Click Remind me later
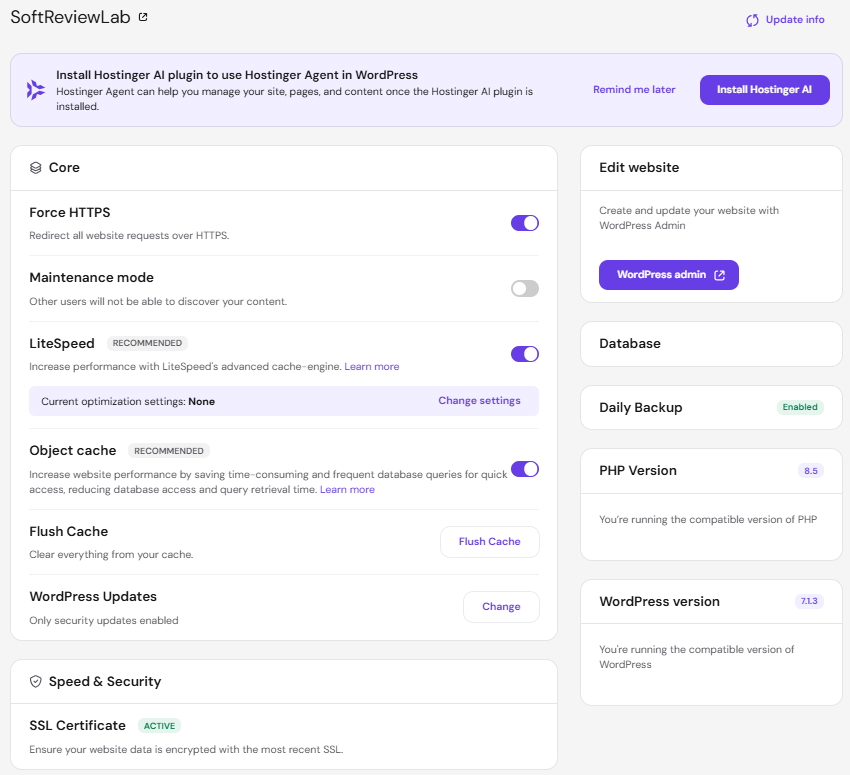 634,89
